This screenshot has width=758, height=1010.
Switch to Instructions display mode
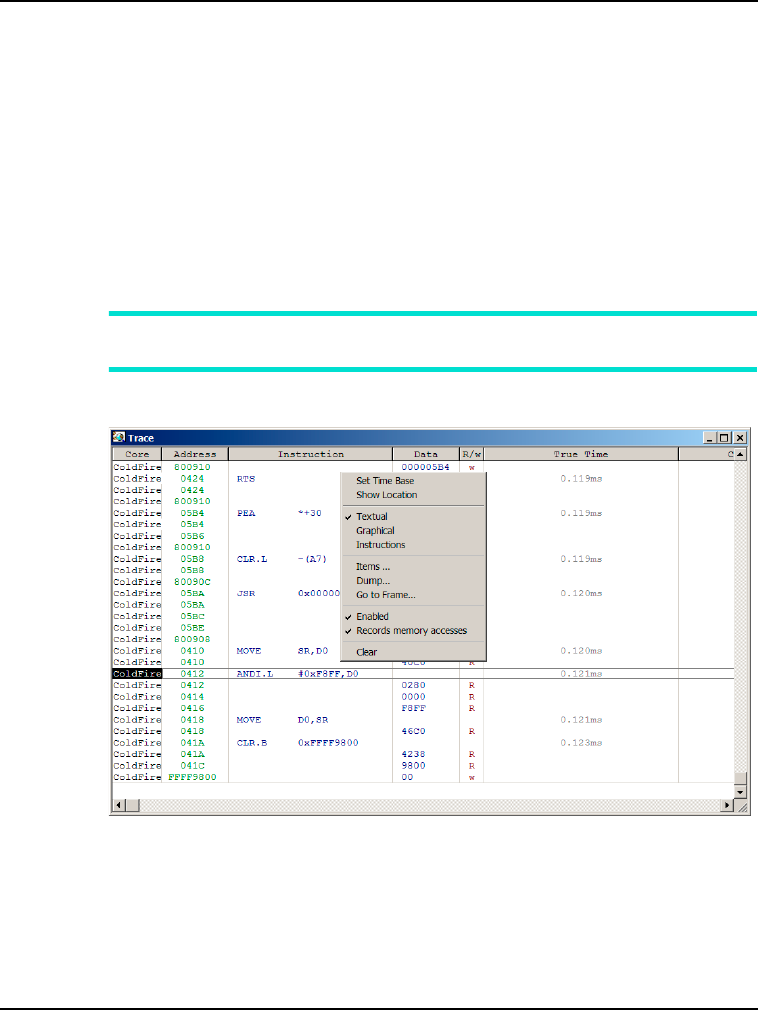[381, 545]
